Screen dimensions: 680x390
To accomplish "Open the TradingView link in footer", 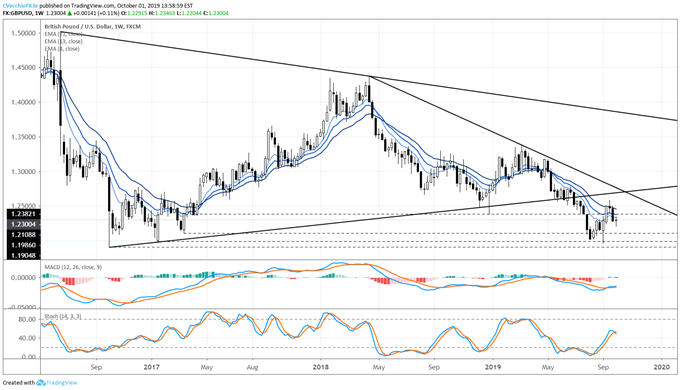I will [x=62, y=383].
